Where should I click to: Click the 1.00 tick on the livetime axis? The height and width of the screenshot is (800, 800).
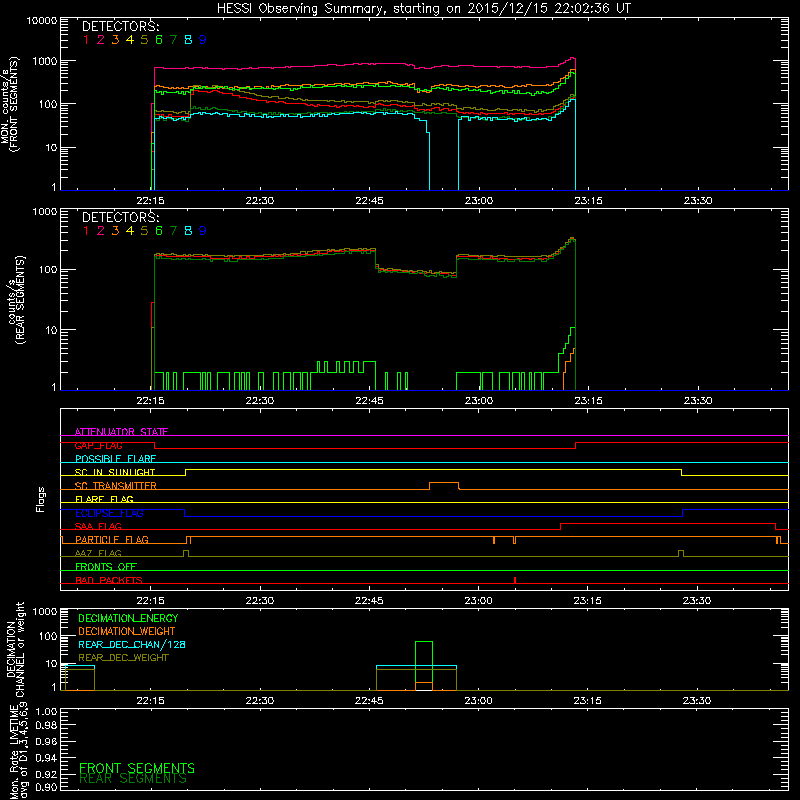pyautogui.click(x=46, y=712)
